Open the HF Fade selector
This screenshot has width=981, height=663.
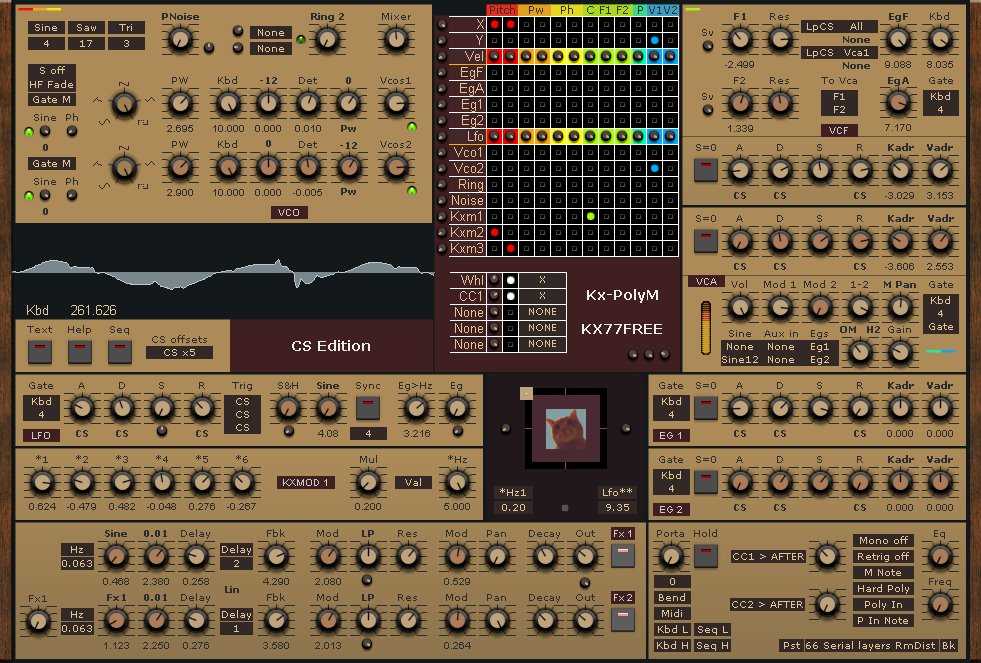pos(51,84)
